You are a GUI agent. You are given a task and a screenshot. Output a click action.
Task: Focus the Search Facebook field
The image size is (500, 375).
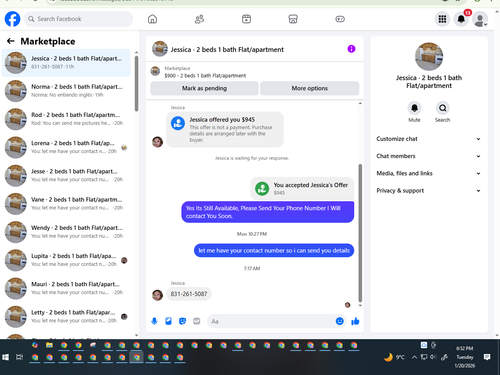point(78,19)
